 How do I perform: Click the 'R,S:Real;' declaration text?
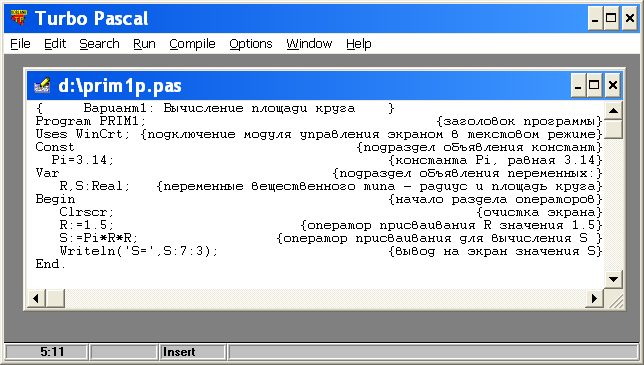pyautogui.click(x=94, y=186)
